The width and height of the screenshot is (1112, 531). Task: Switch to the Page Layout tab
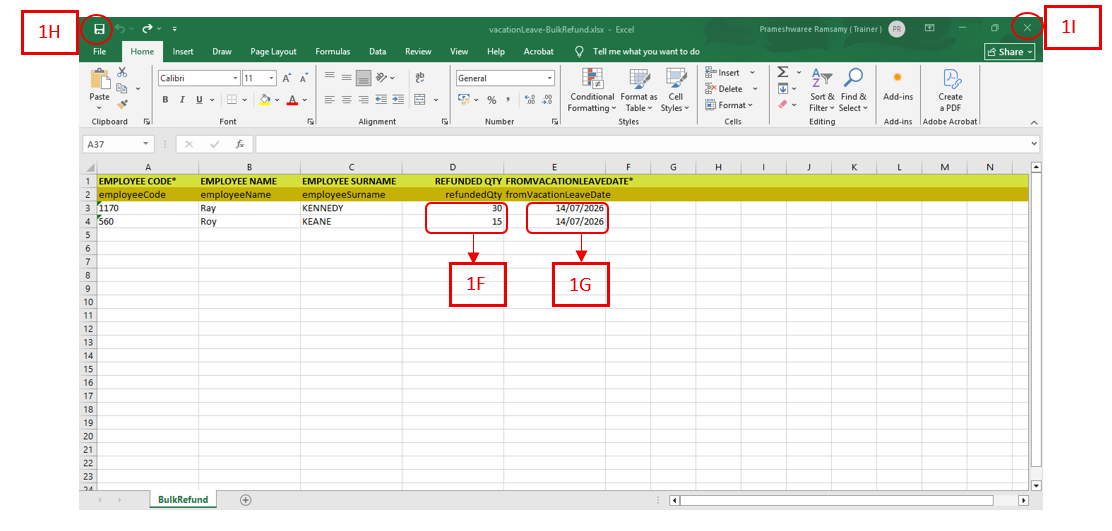coord(273,52)
